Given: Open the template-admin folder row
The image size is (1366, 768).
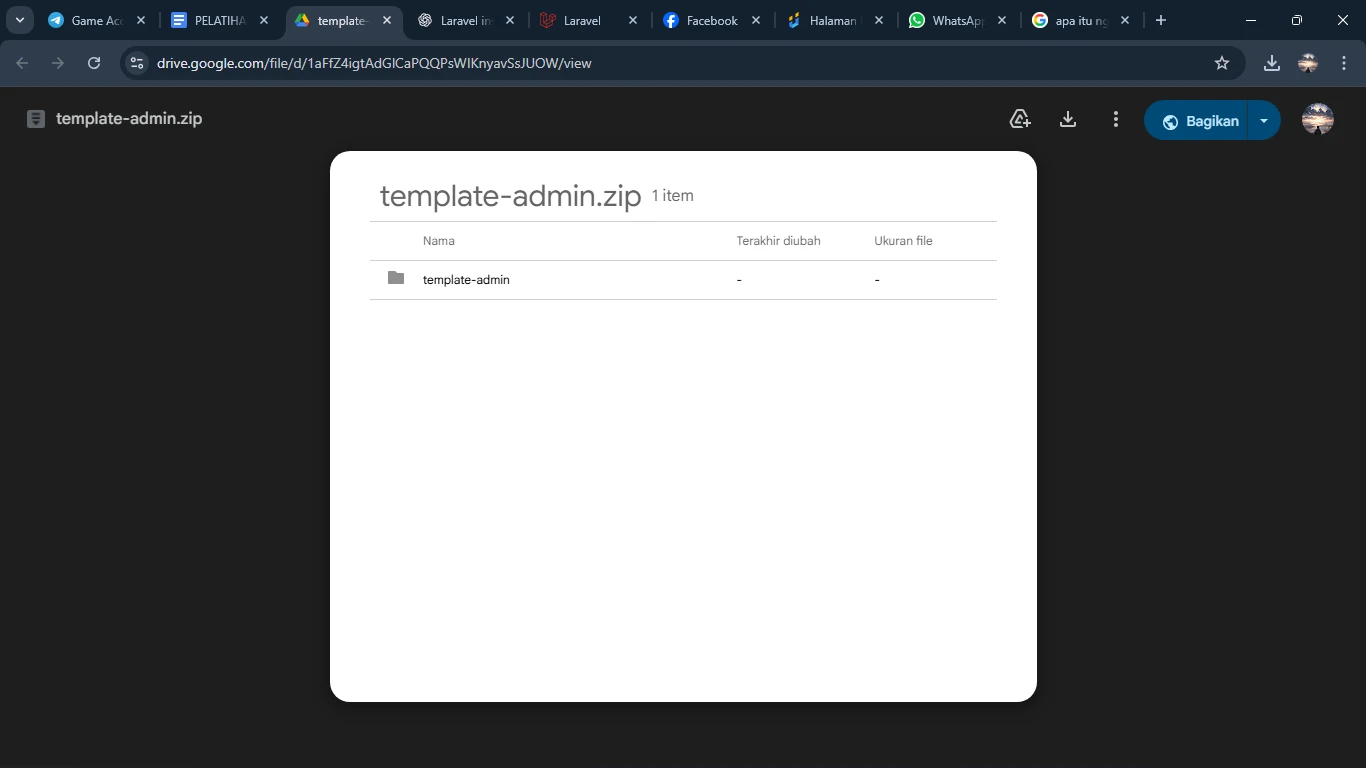Looking at the screenshot, I should pyautogui.click(x=466, y=280).
